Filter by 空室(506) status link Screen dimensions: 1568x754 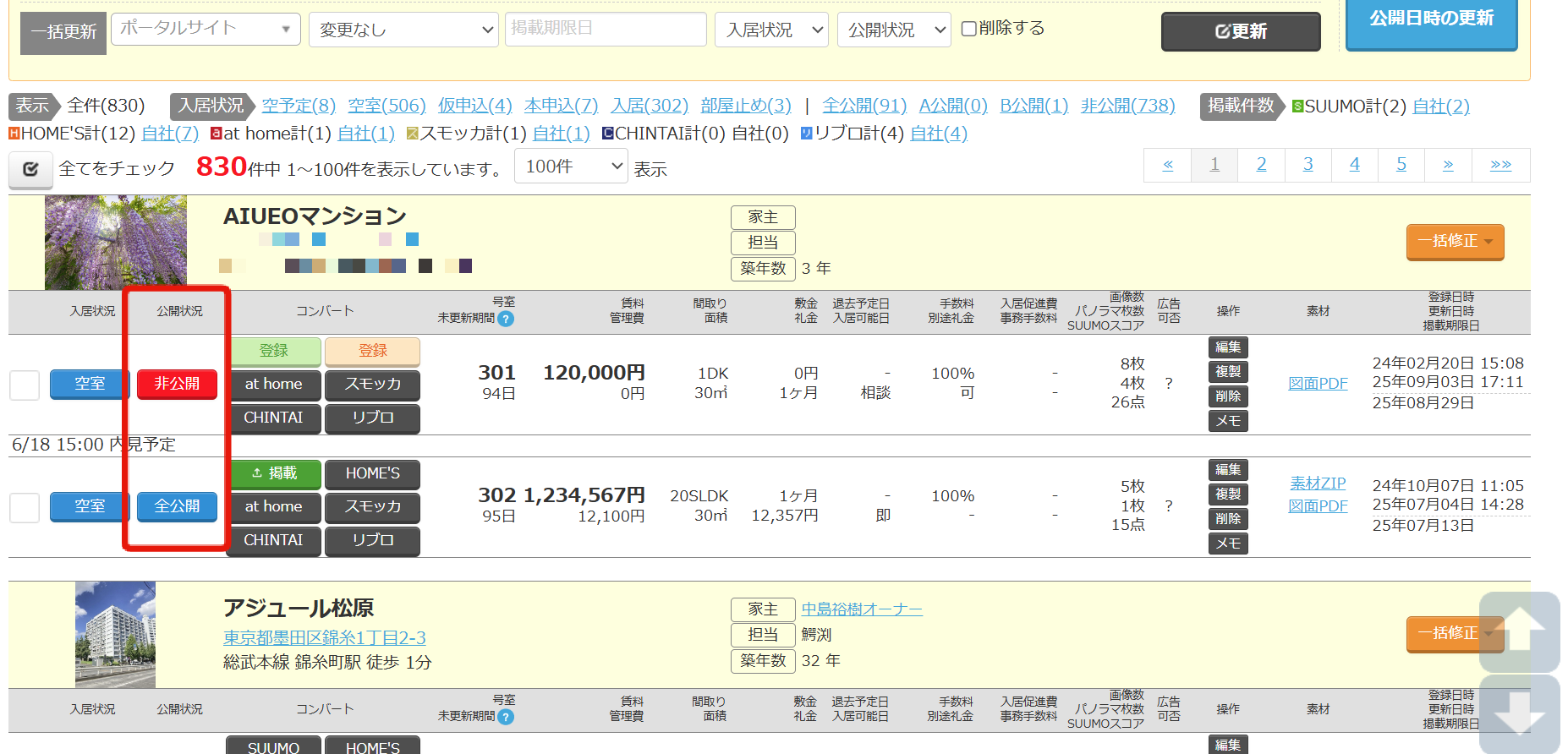click(x=387, y=106)
